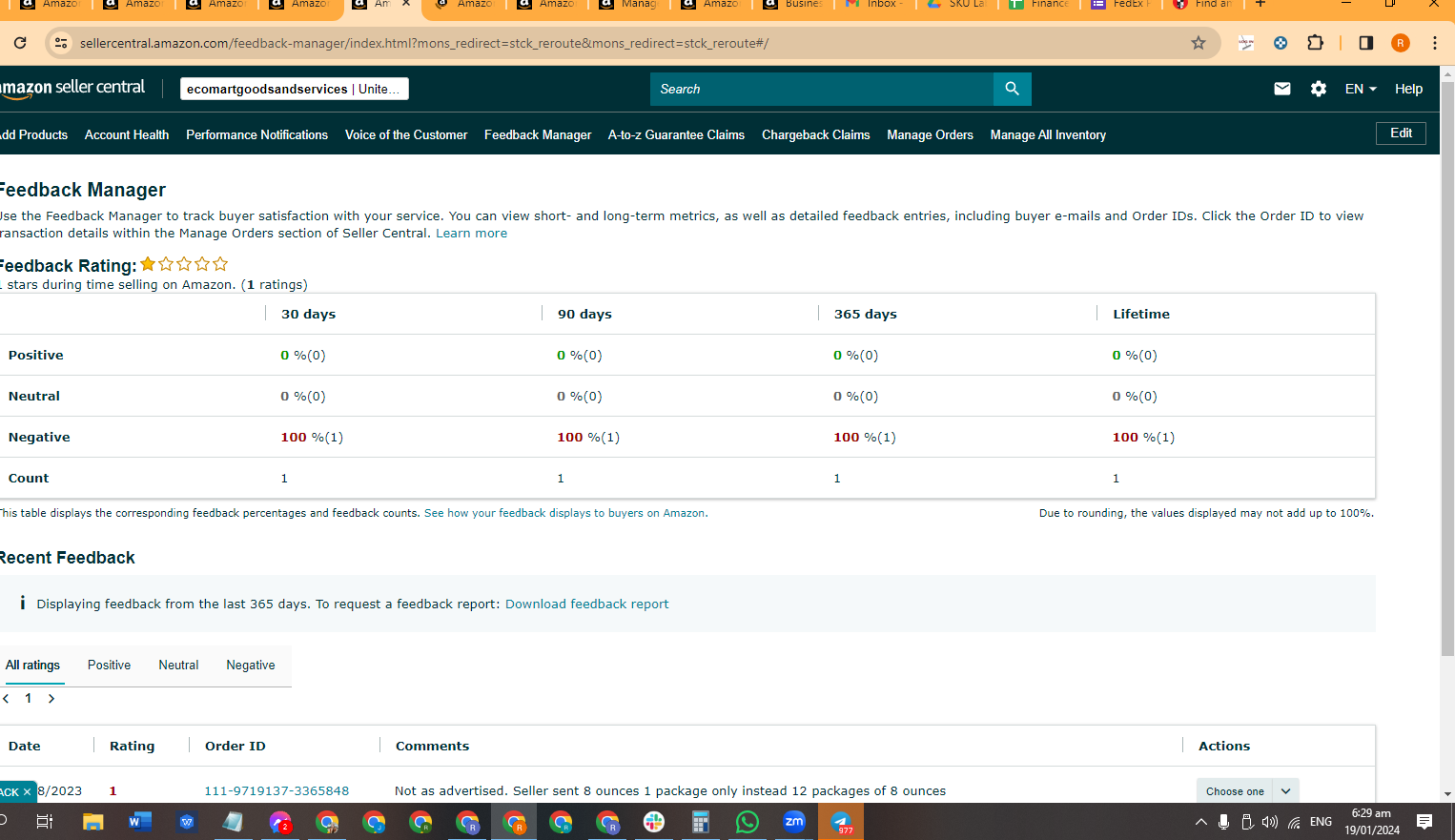
Task: Go to next feedback page arrow
Action: 51,699
